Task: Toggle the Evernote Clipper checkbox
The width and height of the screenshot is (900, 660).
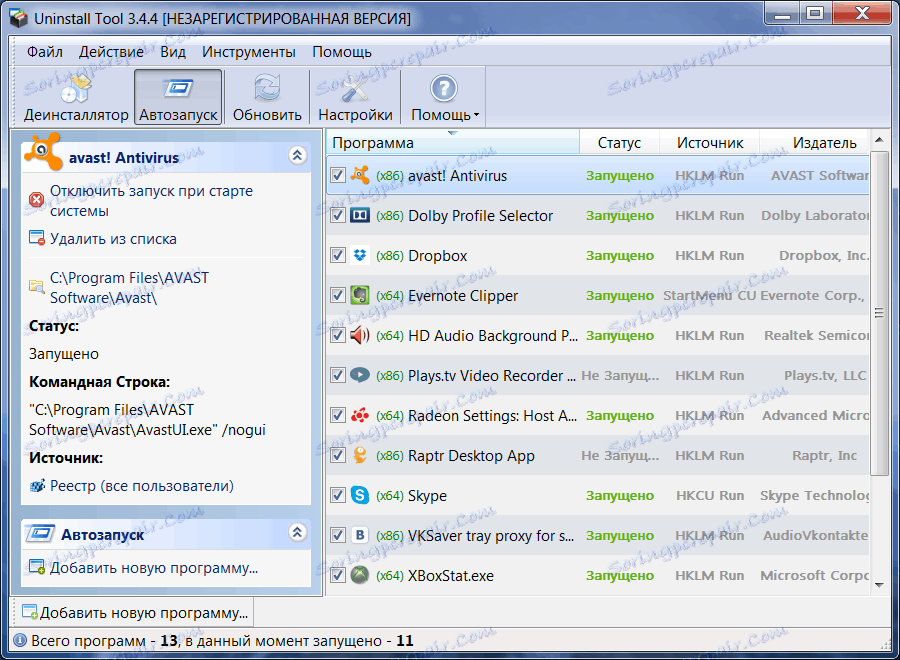Action: (x=338, y=295)
